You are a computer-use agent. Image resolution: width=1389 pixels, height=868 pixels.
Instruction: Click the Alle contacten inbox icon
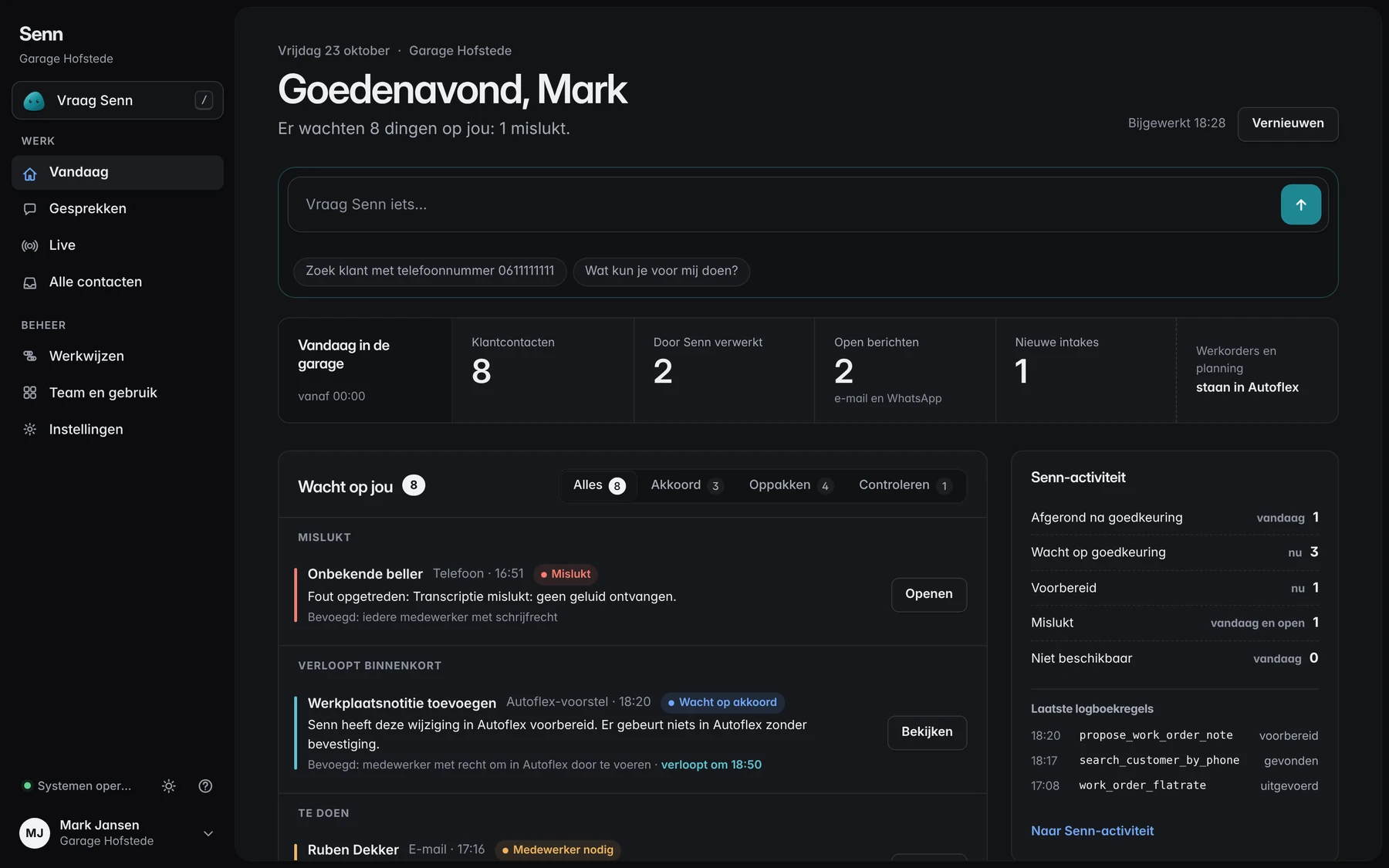coord(30,282)
